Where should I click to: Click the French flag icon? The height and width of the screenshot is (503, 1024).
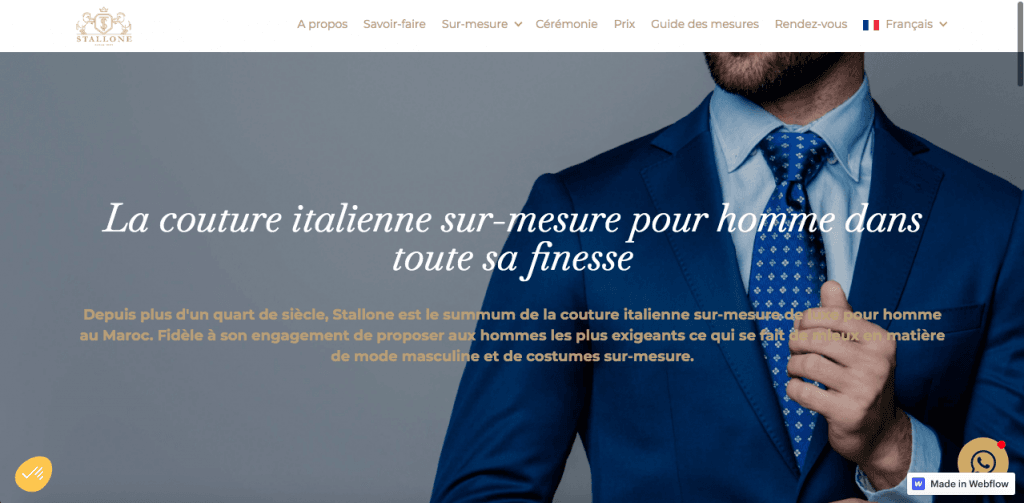click(x=871, y=25)
